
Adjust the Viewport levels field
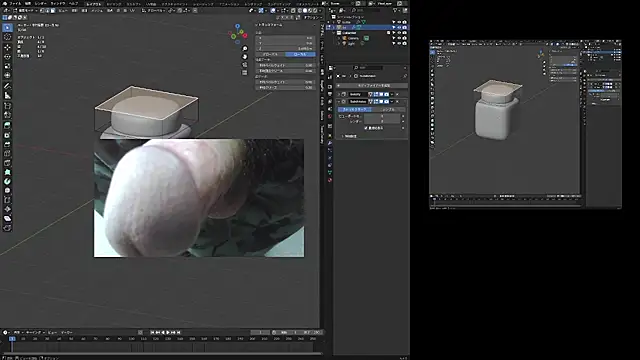click(x=382, y=116)
